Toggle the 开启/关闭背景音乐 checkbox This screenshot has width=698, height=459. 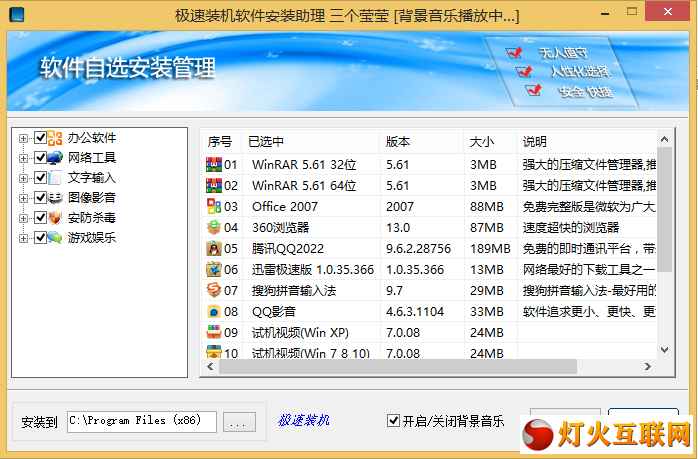pyautogui.click(x=393, y=420)
